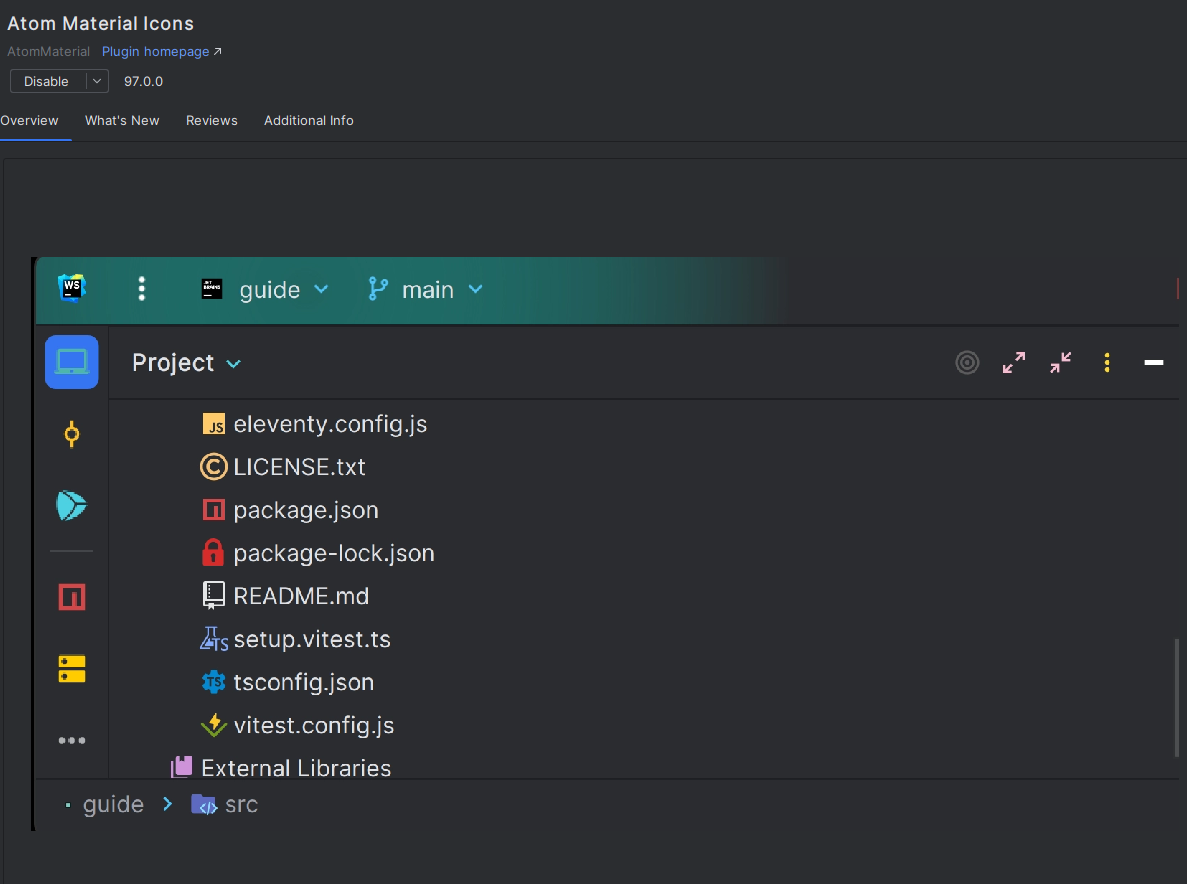Open the Project view dropdown chevron
Image resolution: width=1187 pixels, height=884 pixels.
(234, 364)
